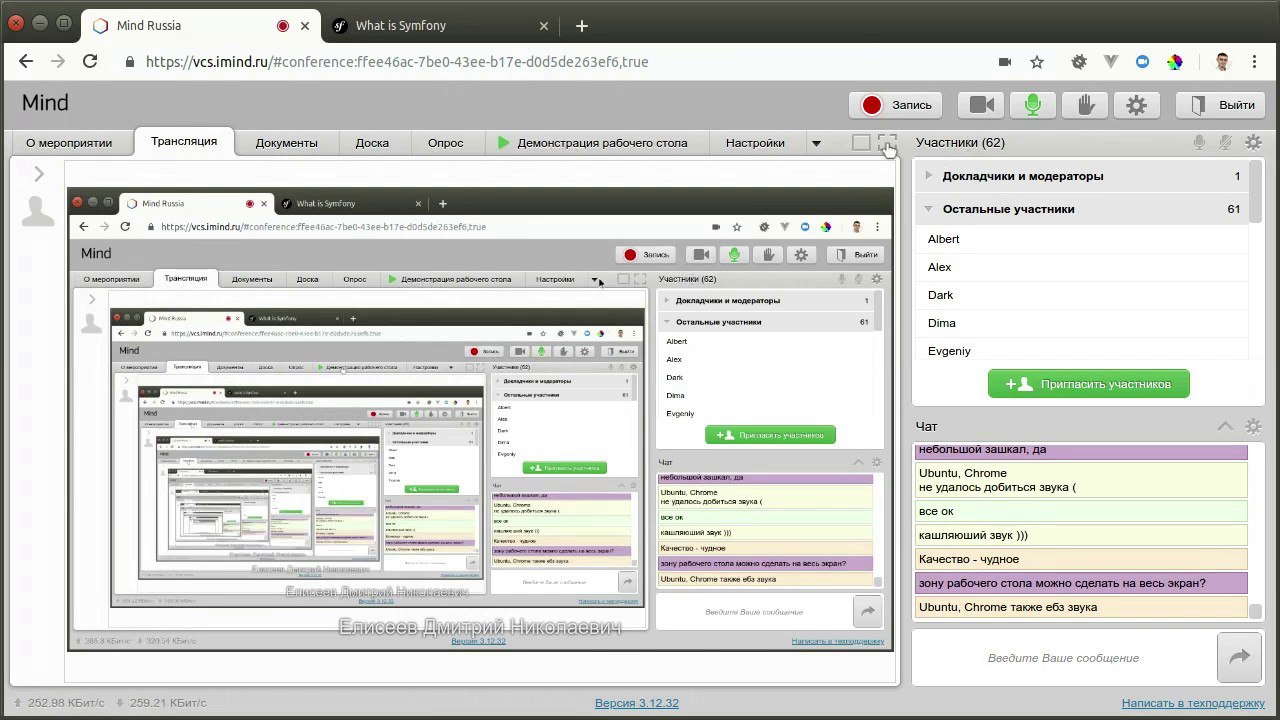The image size is (1280, 720).
Task: Click the chat scrollbar thumb
Action: click(x=1256, y=611)
